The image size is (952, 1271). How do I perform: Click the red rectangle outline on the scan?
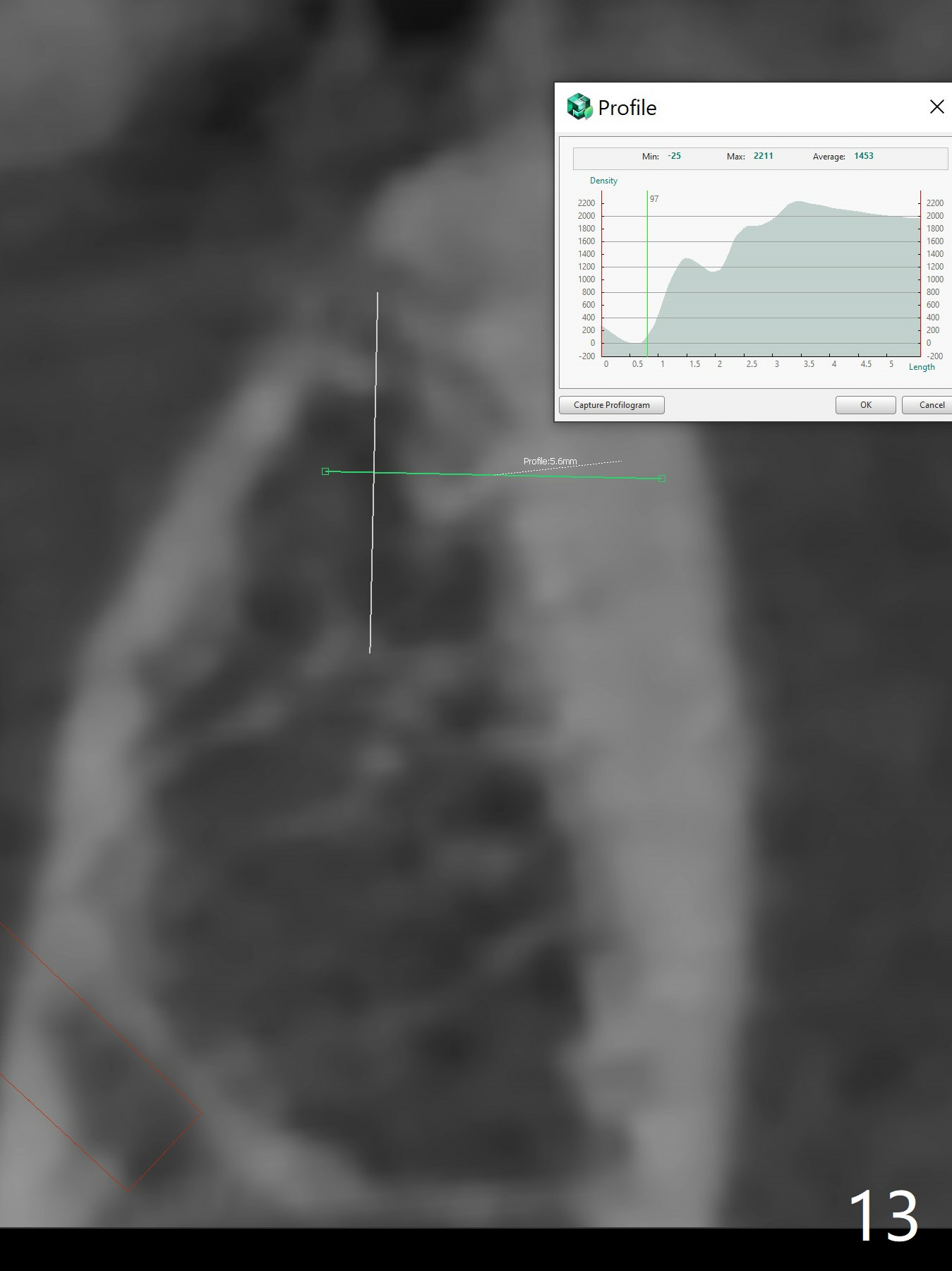click(164, 1153)
